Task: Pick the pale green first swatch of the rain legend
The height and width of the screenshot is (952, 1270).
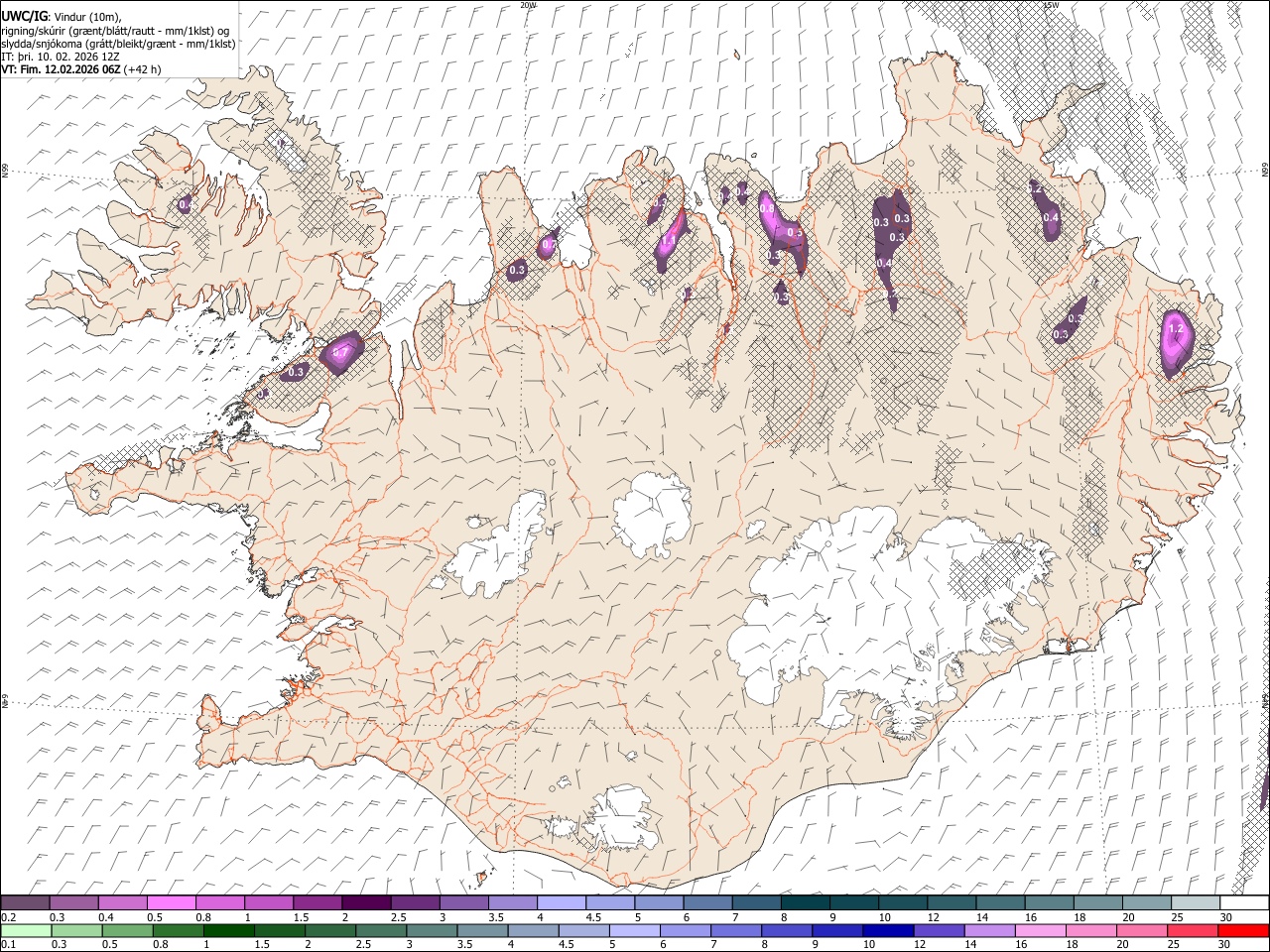Action: (26, 930)
